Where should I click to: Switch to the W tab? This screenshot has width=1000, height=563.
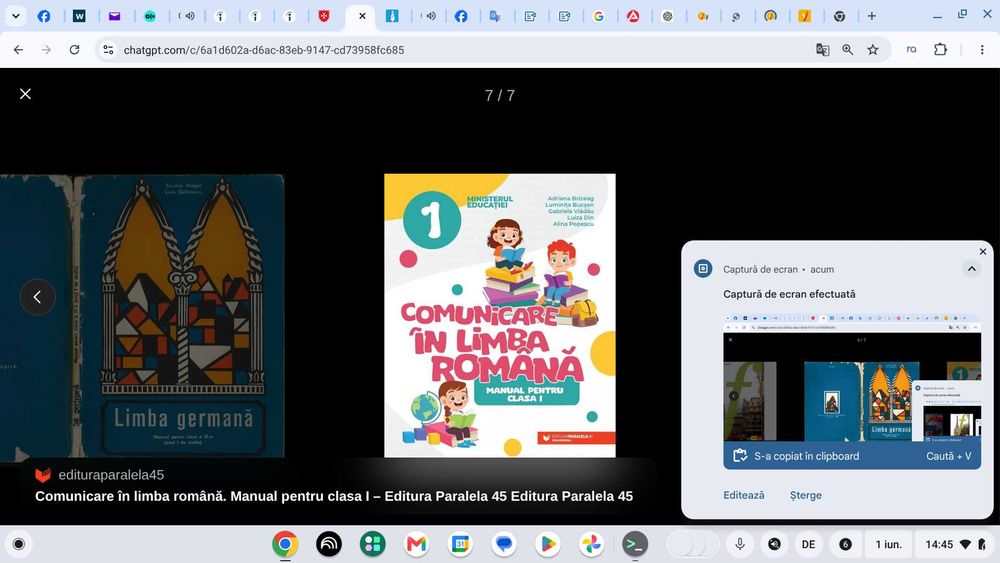[x=79, y=16]
